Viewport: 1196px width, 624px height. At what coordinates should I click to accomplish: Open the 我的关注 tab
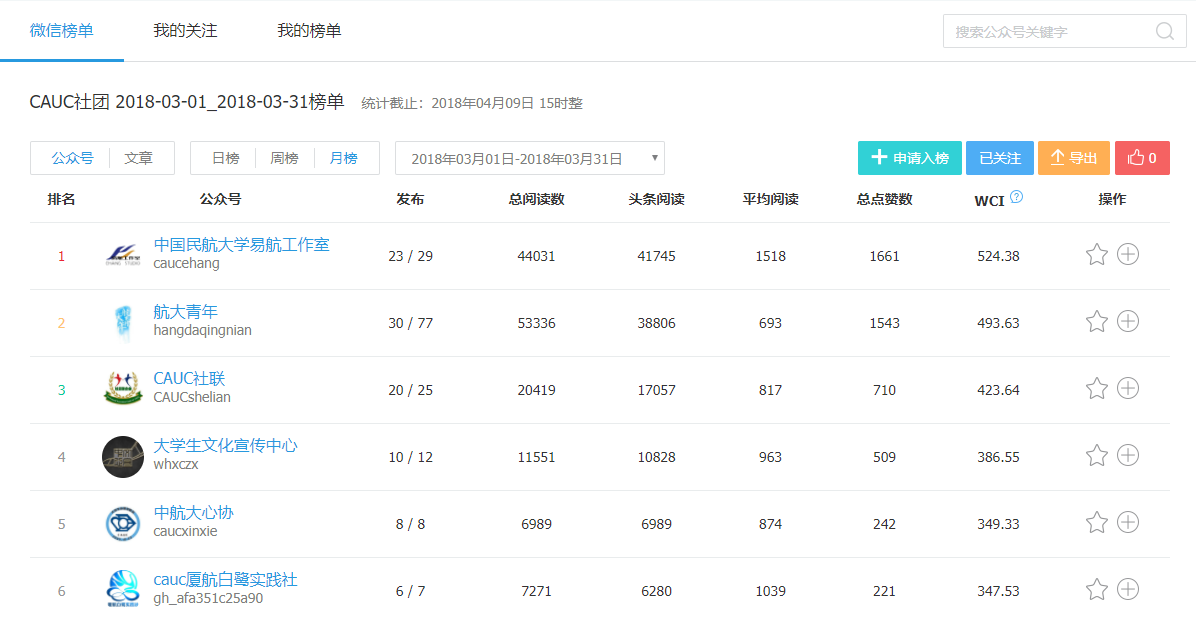[185, 31]
